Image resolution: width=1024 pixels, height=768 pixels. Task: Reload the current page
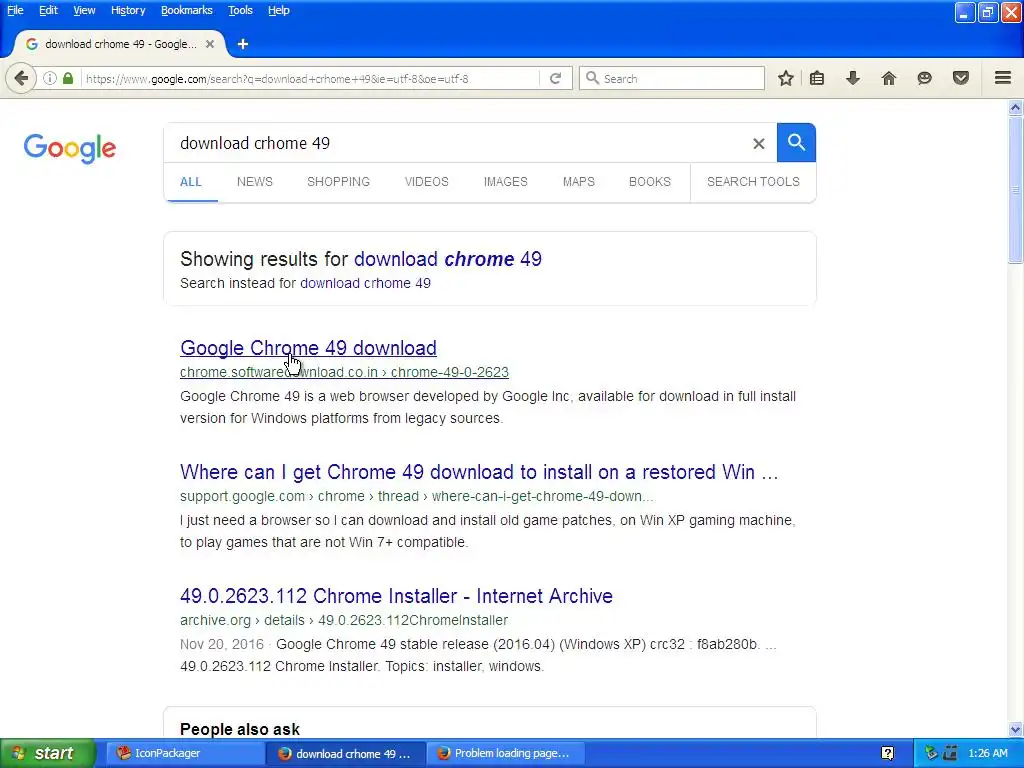click(556, 78)
